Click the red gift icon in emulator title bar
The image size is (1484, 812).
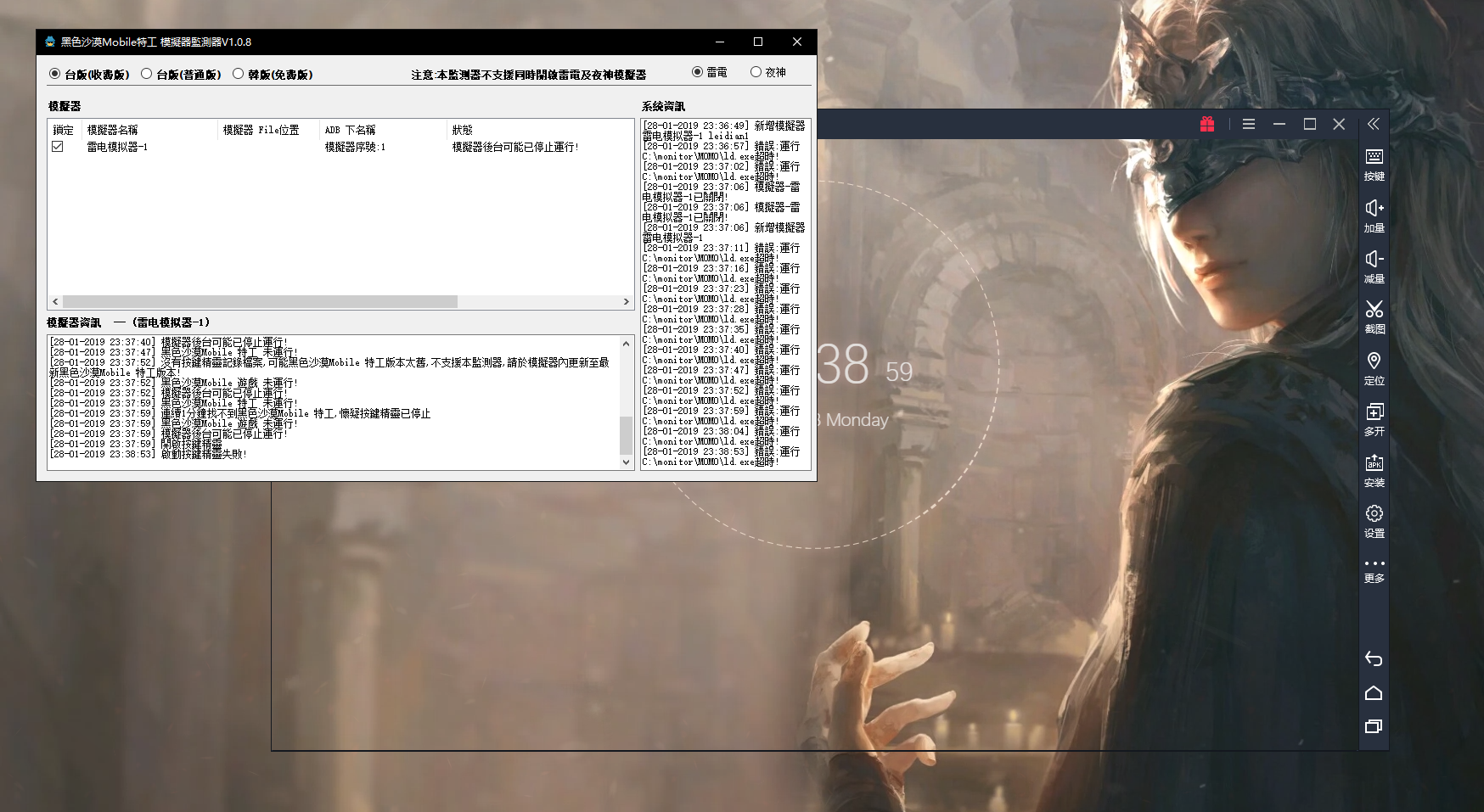point(1207,124)
